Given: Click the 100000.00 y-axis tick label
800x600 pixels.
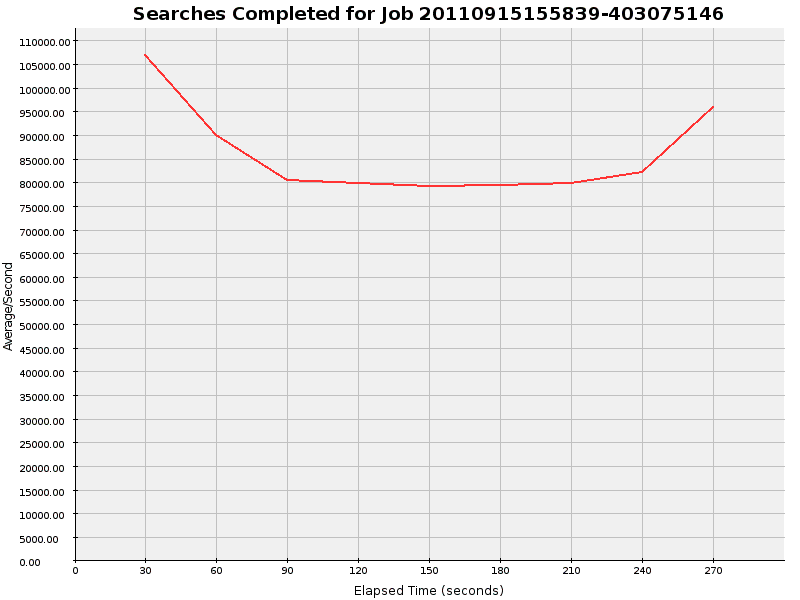Looking at the screenshot, I should (45, 90).
